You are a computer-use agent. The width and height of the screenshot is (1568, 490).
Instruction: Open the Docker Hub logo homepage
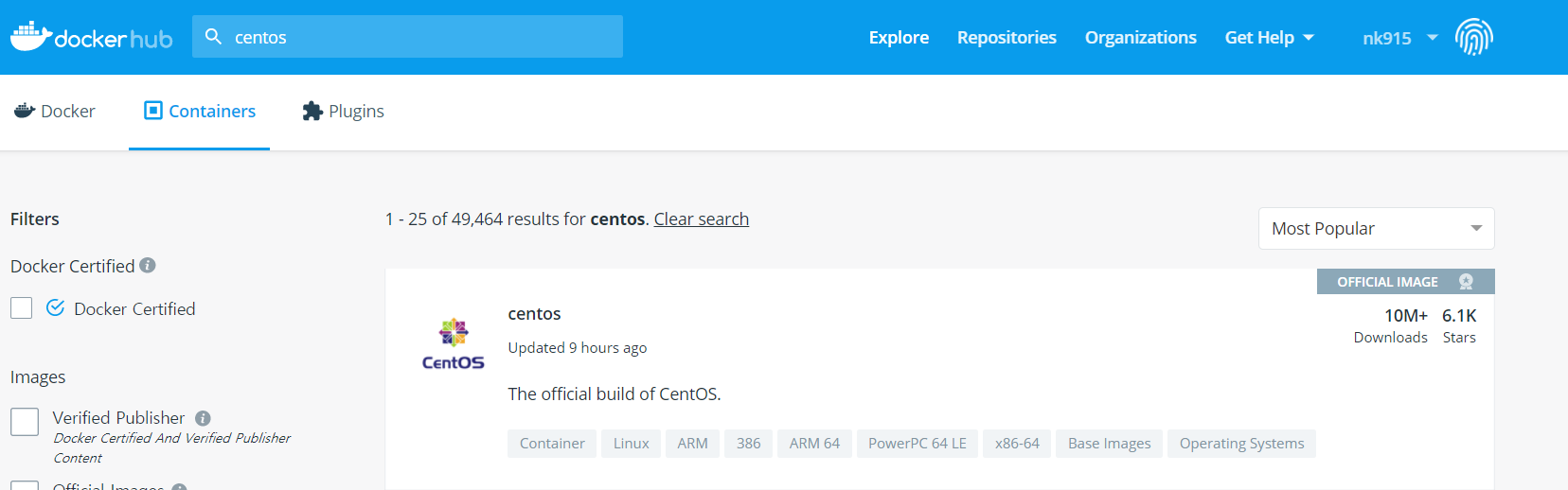[x=92, y=37]
